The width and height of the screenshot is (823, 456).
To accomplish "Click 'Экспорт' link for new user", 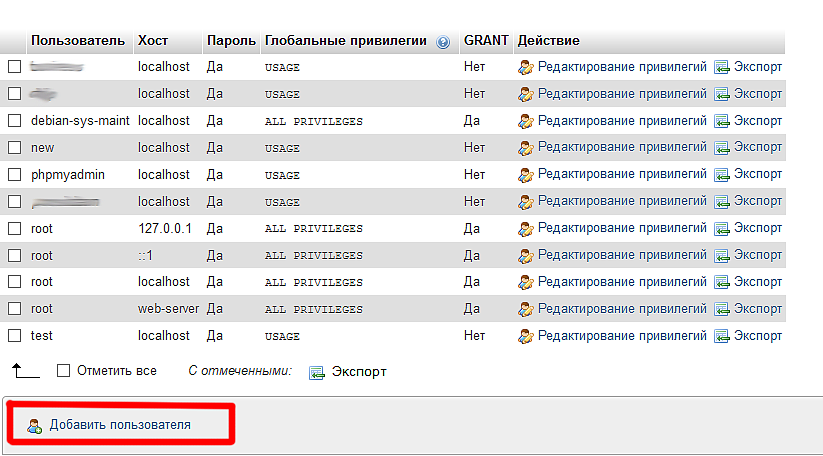I will pyautogui.click(x=758, y=148).
